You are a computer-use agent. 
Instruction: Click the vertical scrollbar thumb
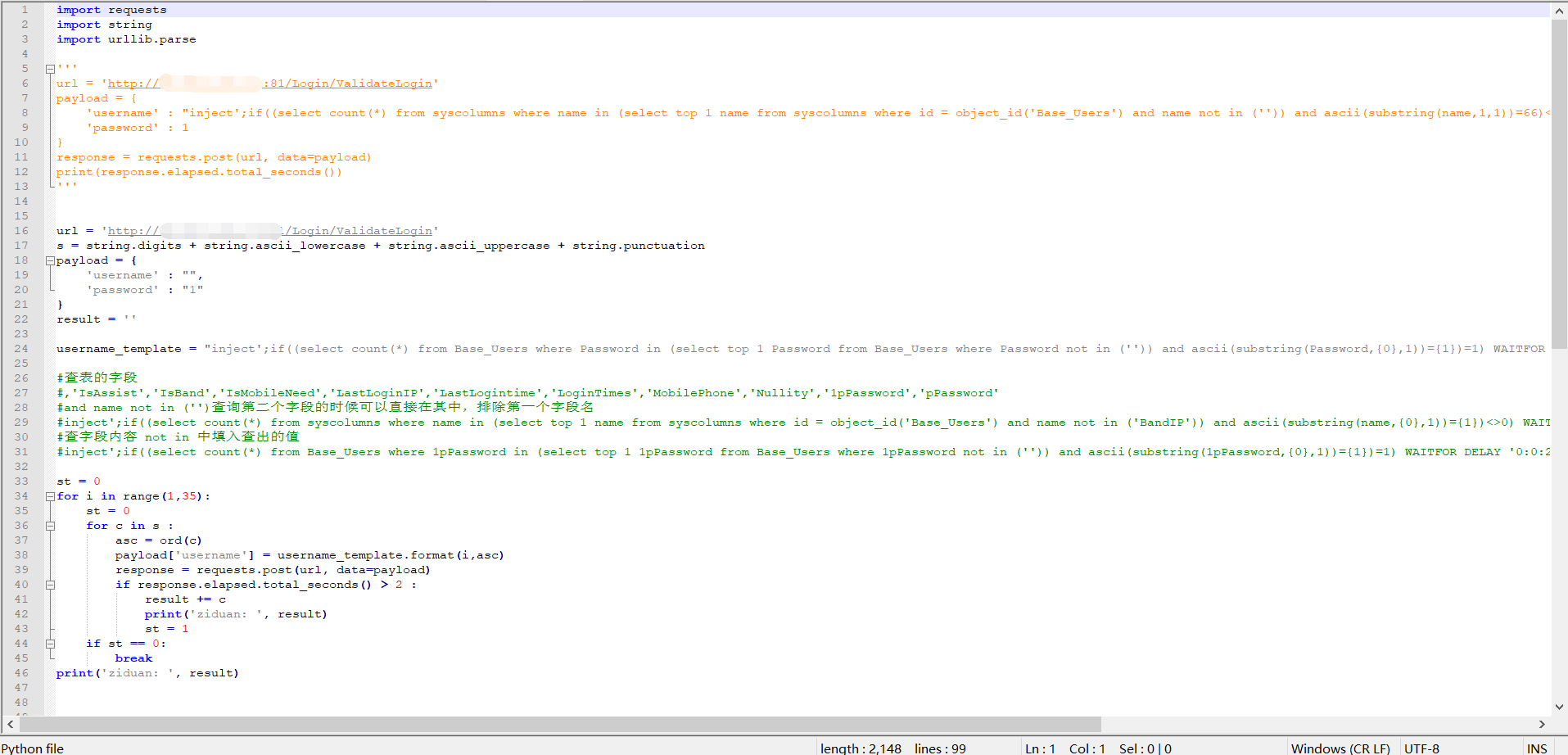[1559, 184]
